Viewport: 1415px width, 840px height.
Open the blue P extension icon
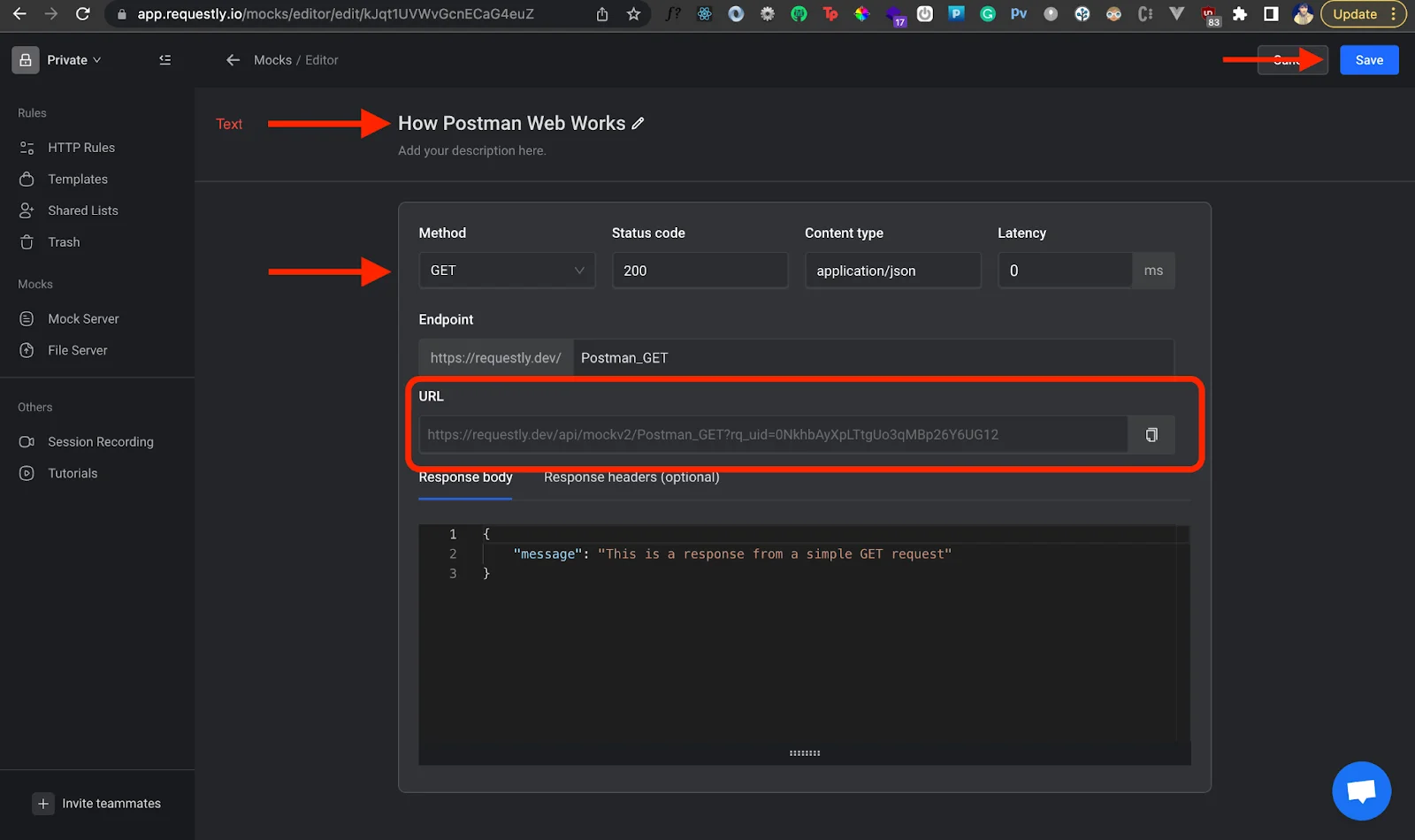956,14
